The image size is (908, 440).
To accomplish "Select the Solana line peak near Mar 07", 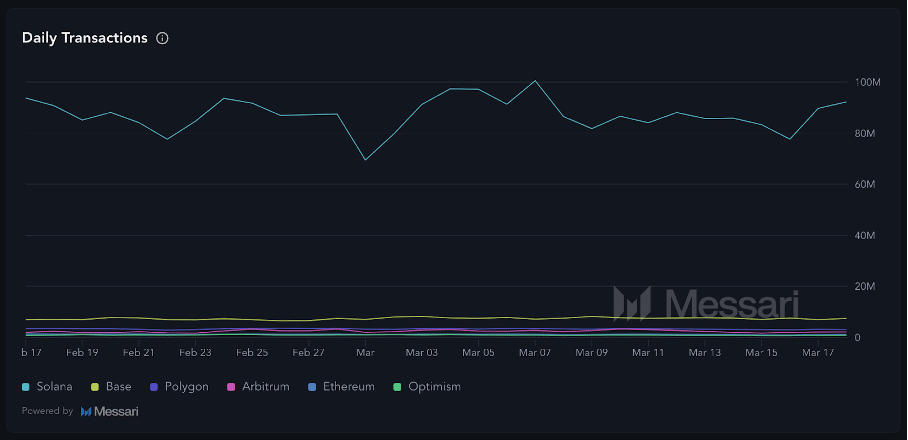I will [x=535, y=81].
